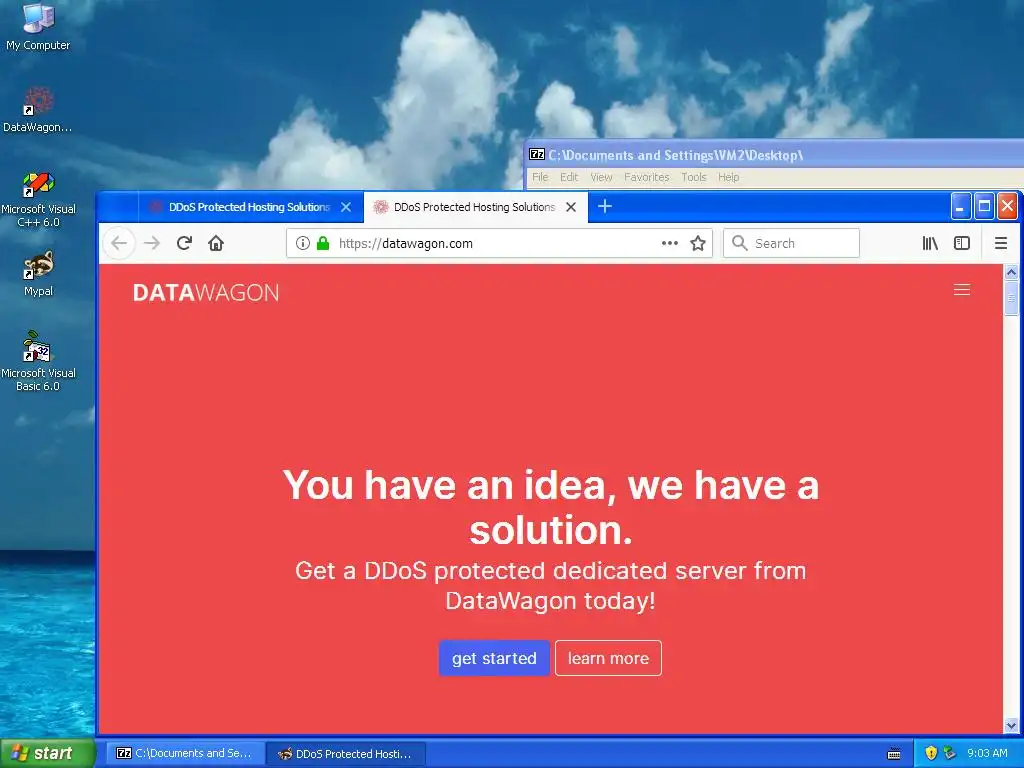
Task: Open page actions three-dot menu
Action: coord(669,243)
